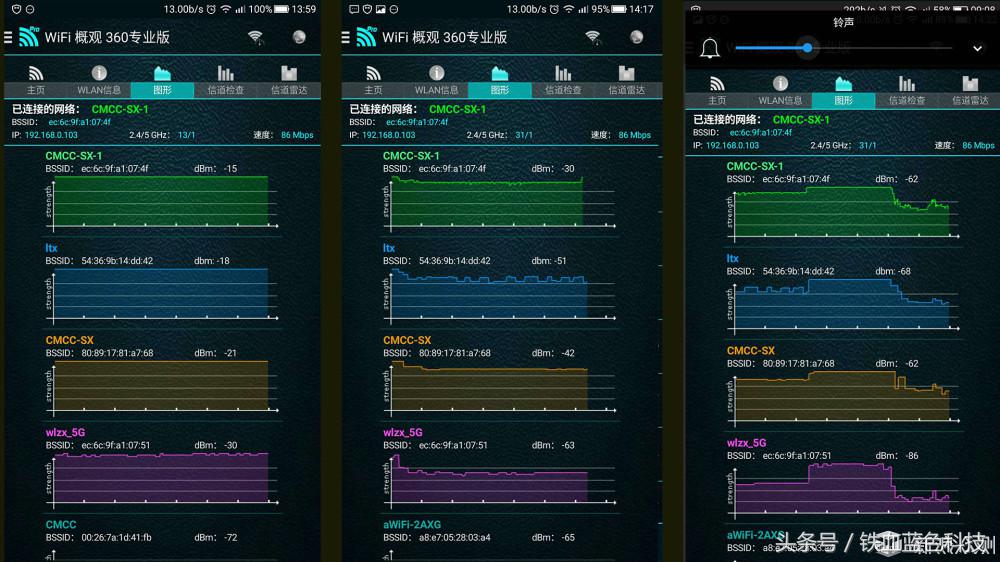Open 信道检查 tab in the volume-panel screen
1000x562 pixels.
pyautogui.click(x=907, y=91)
